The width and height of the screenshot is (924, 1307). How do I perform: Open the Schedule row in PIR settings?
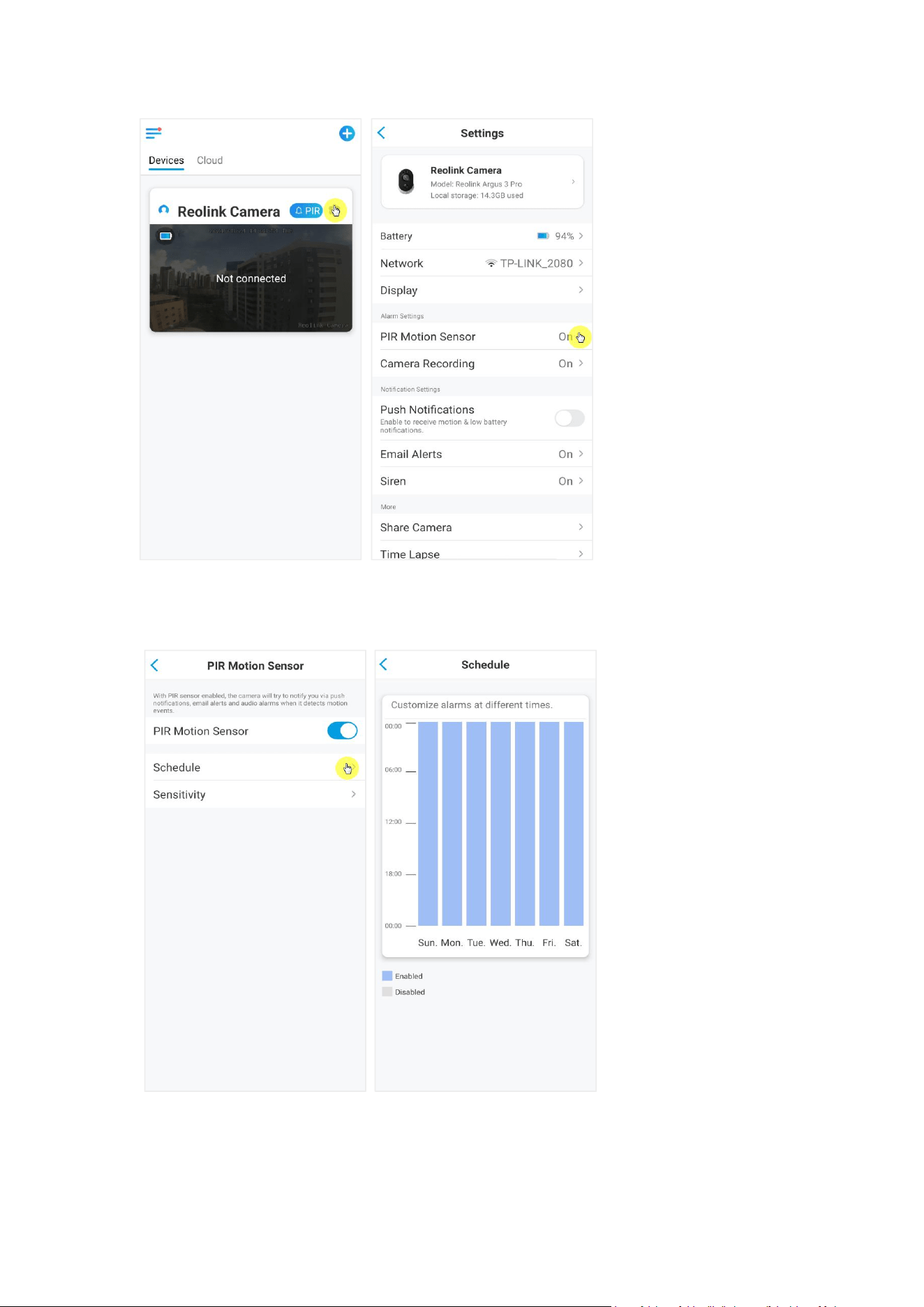tap(255, 767)
